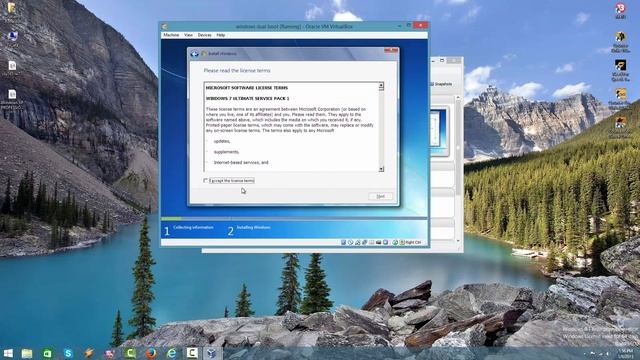Click the hard disk activity icon in VirtualBox status bar

[343, 242]
